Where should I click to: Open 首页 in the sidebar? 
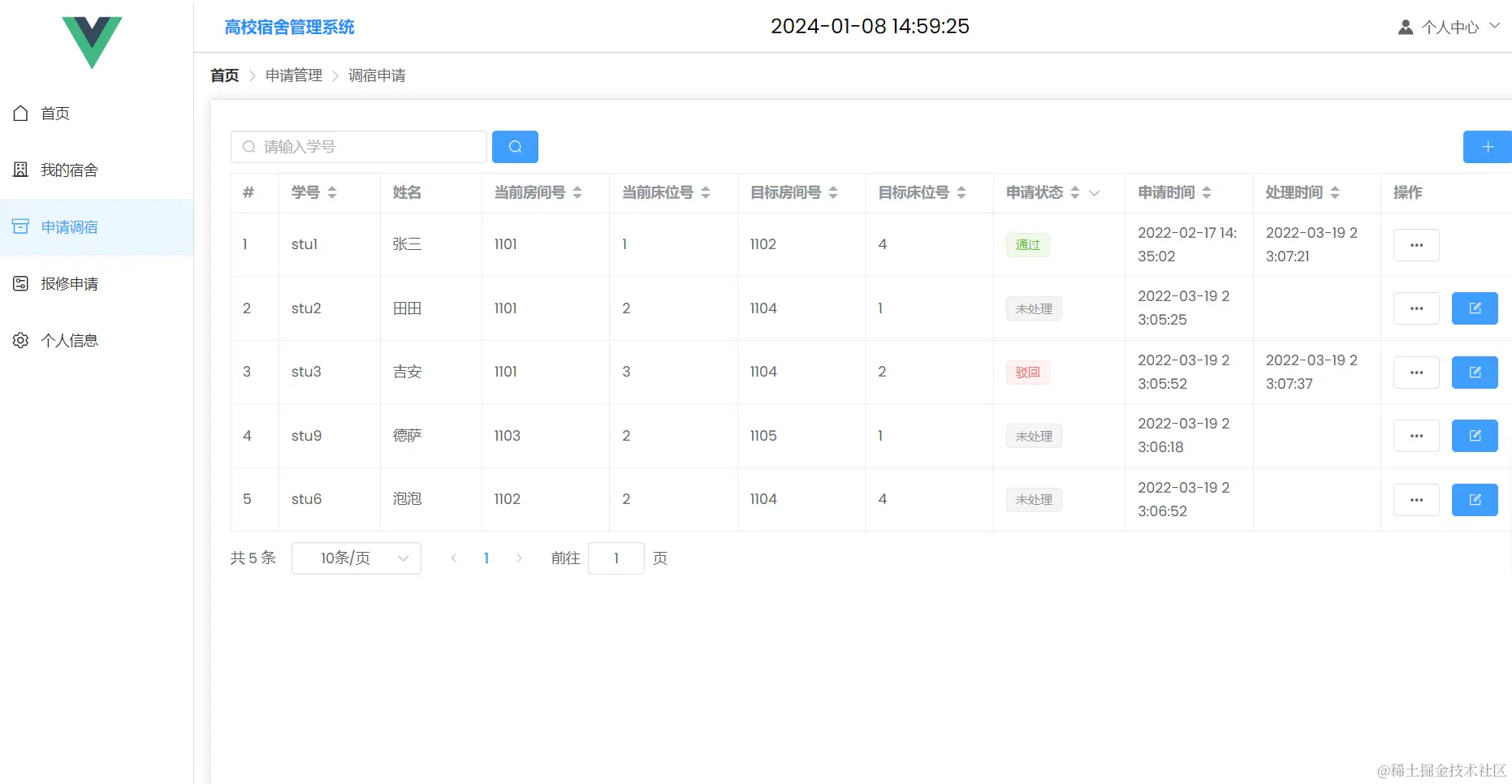click(x=97, y=114)
